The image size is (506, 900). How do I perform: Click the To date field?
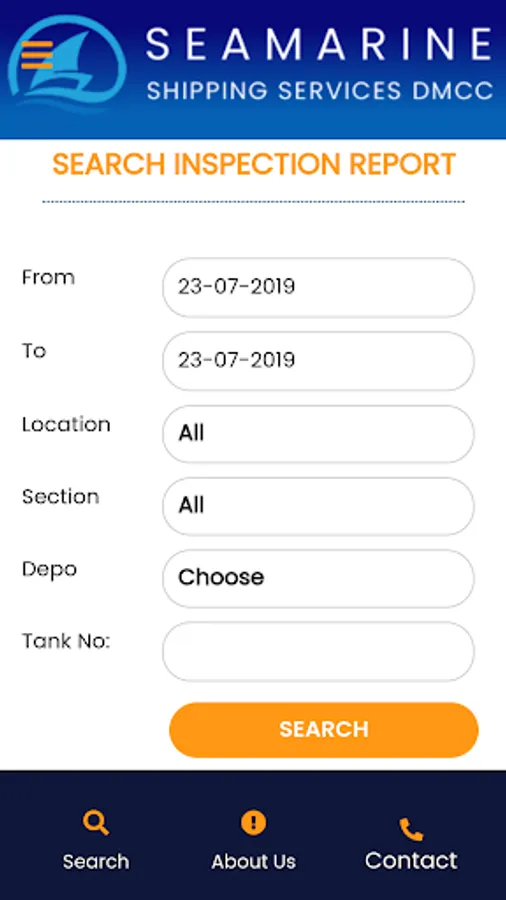point(318,361)
